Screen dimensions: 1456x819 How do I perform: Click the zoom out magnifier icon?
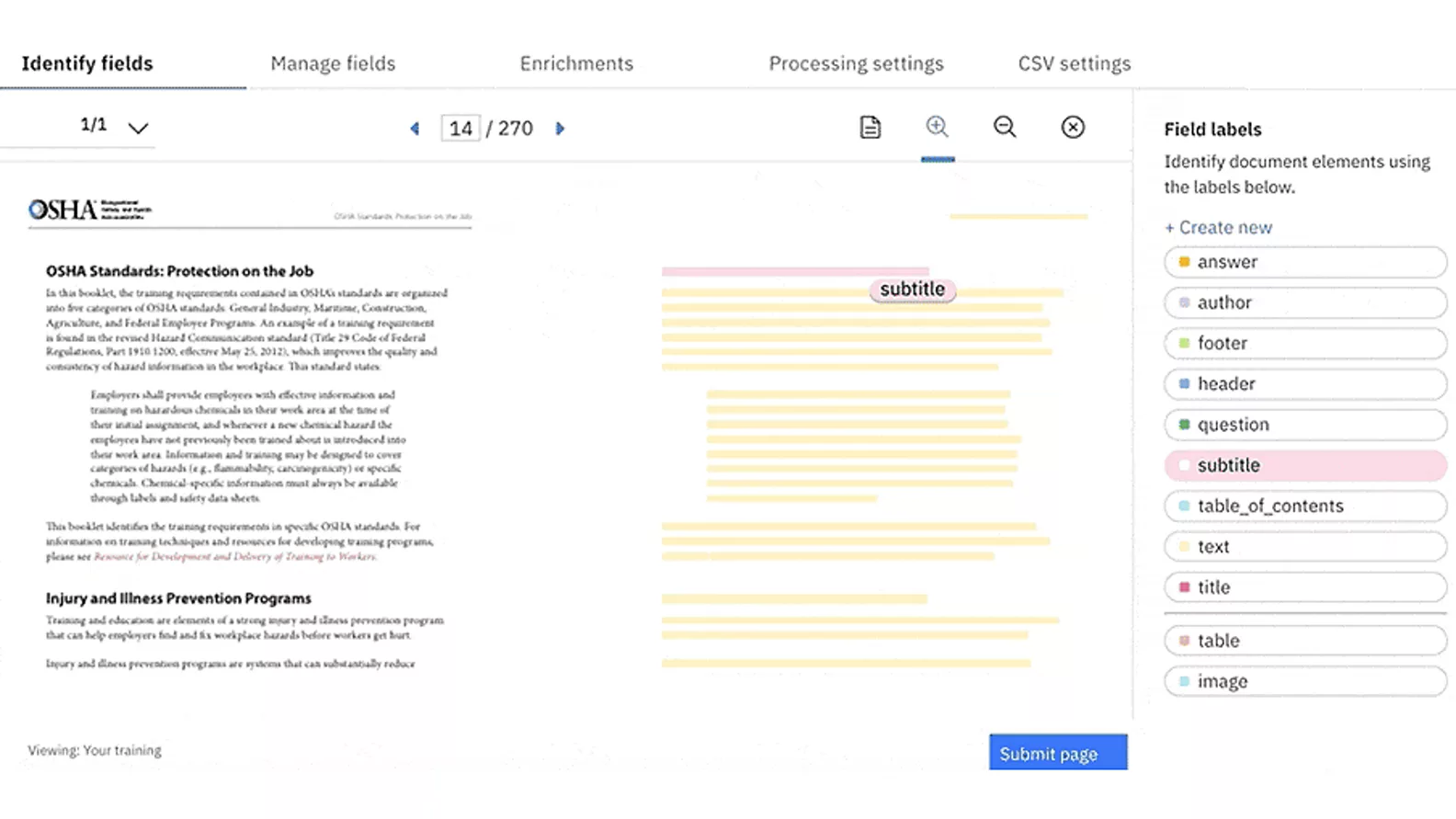tap(1005, 127)
